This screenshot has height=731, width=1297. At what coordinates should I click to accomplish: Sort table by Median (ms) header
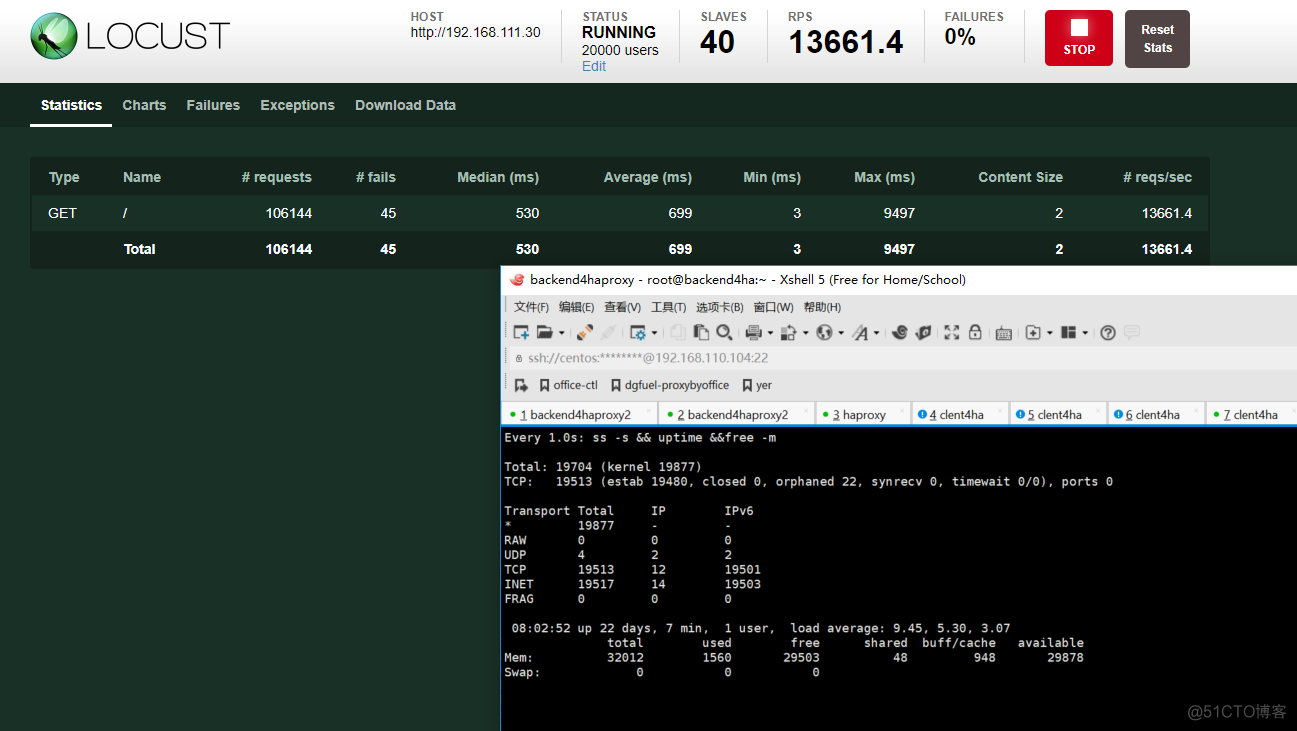point(498,177)
